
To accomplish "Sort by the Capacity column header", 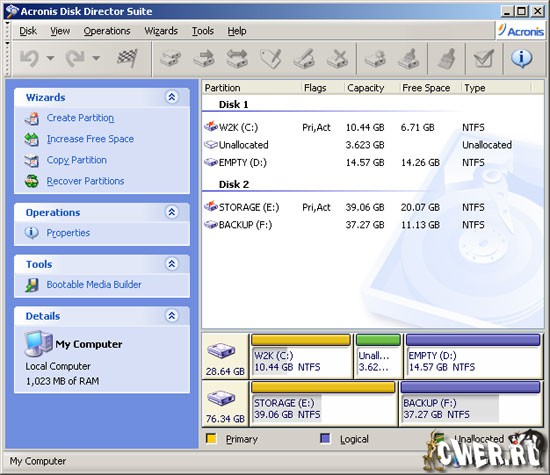I will [x=371, y=87].
